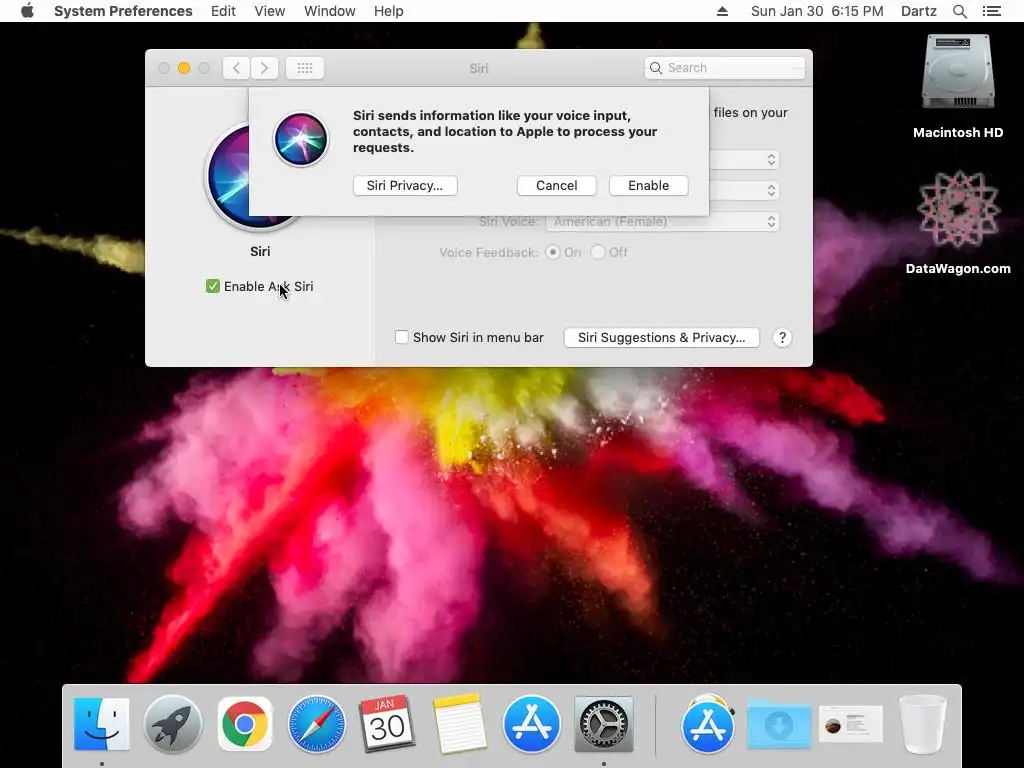Click the date and time in menu bar
The width and height of the screenshot is (1024, 768).
coord(817,11)
